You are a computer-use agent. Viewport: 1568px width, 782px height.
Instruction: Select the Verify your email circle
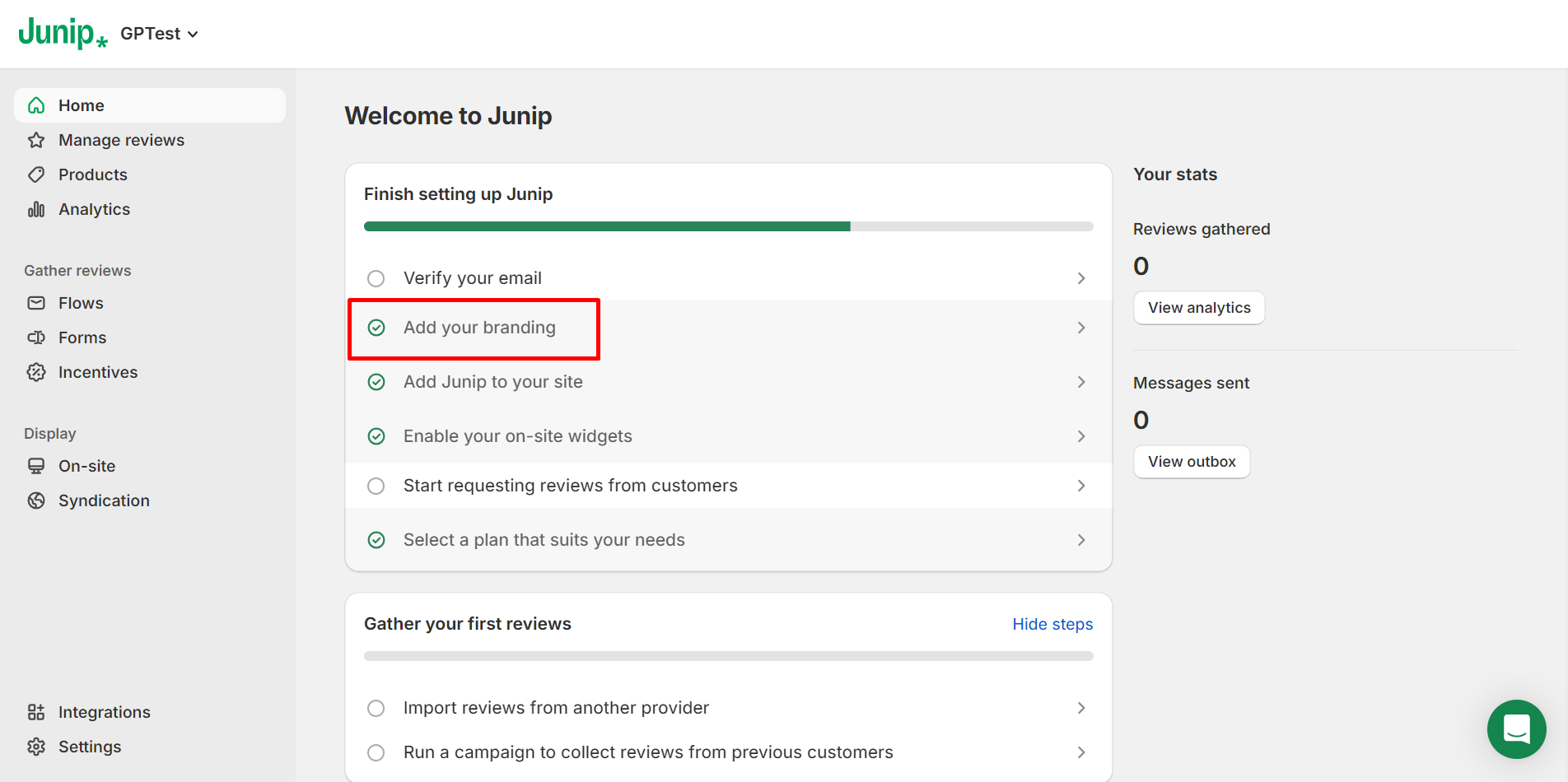(x=376, y=278)
